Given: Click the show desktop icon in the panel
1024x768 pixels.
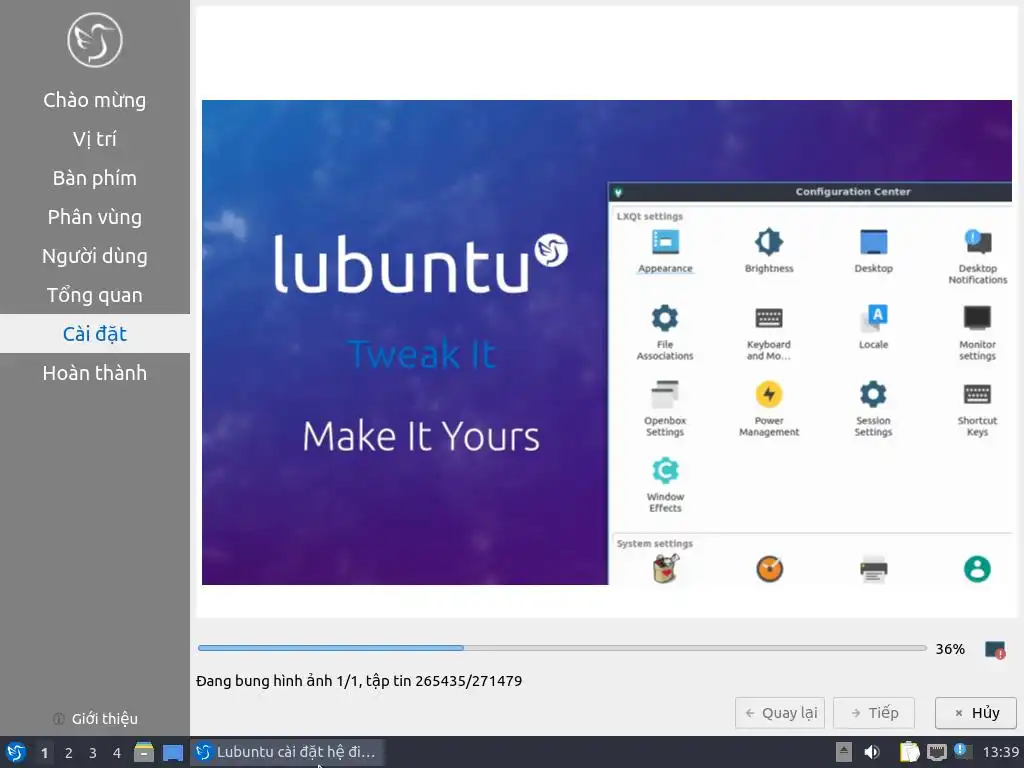Looking at the screenshot, I should pos(173,752).
